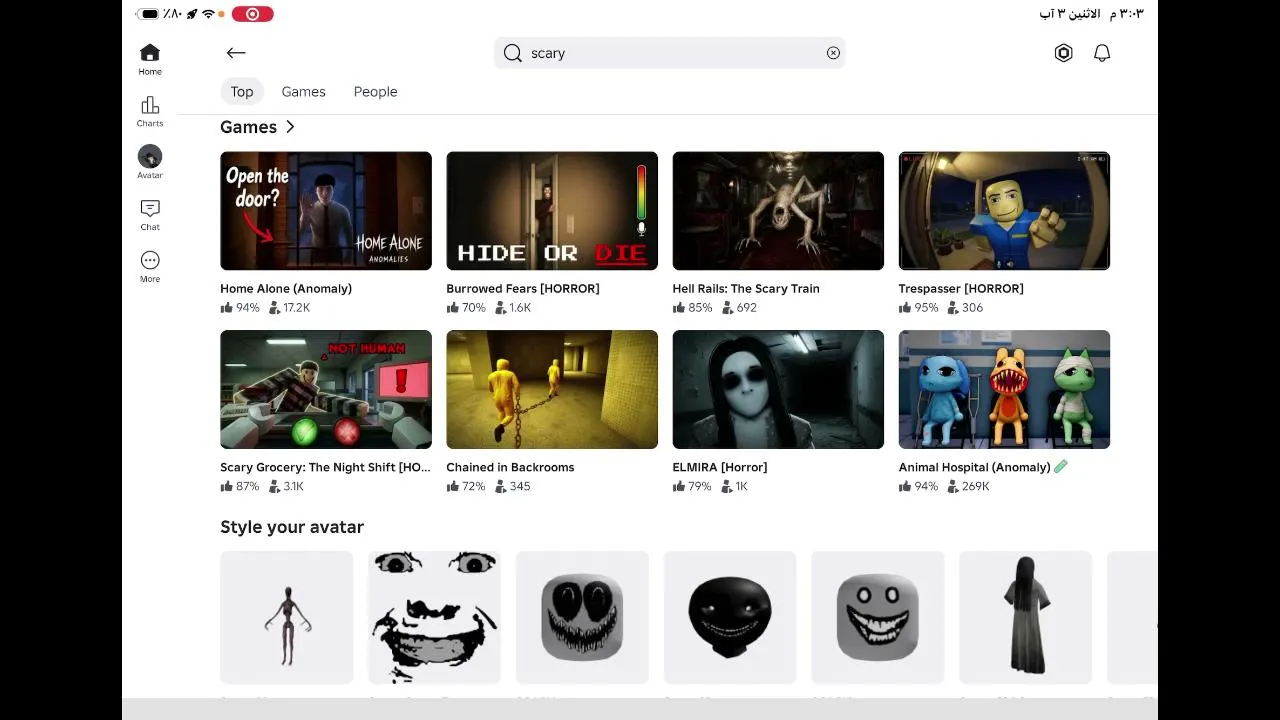Open Home Alone (Anomaly) thumbnail

coord(326,211)
